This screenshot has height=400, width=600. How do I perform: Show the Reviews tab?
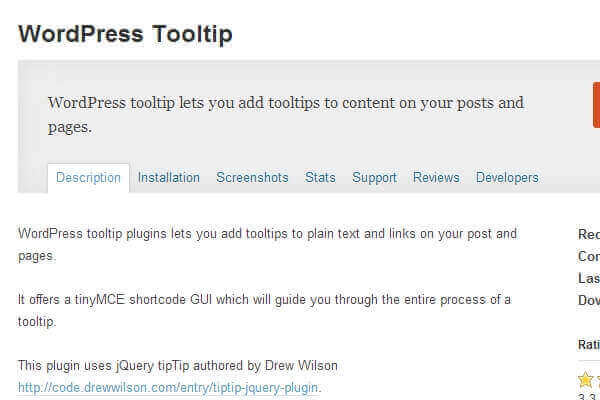pos(436,178)
